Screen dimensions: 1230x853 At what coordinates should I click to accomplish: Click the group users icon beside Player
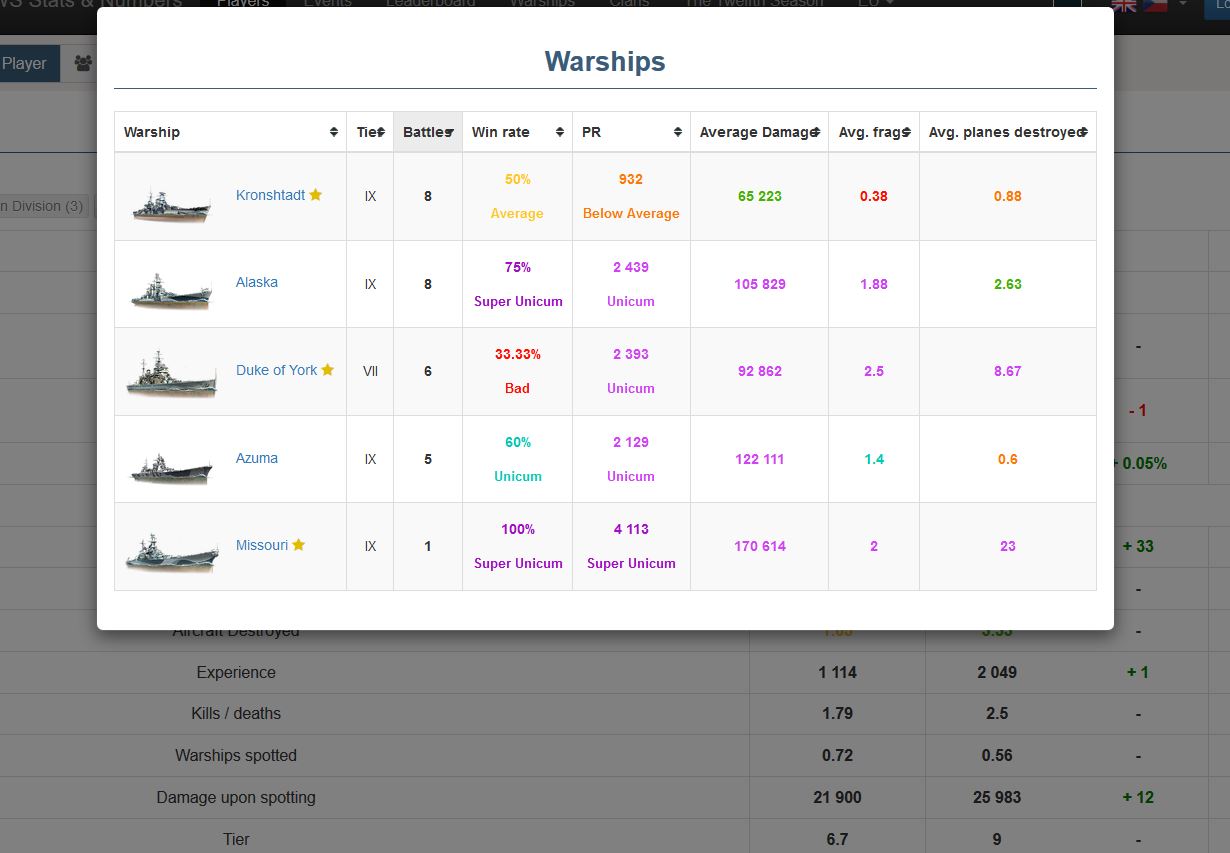(83, 63)
